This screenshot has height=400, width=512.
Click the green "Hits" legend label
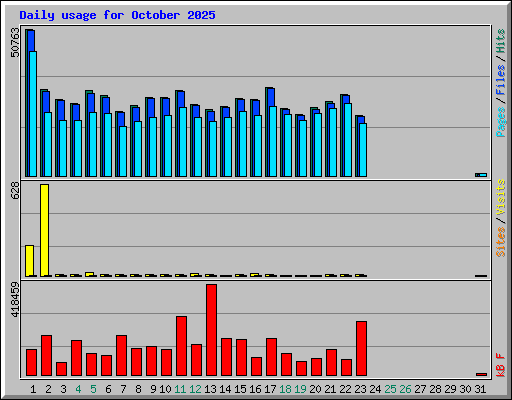coord(500,41)
